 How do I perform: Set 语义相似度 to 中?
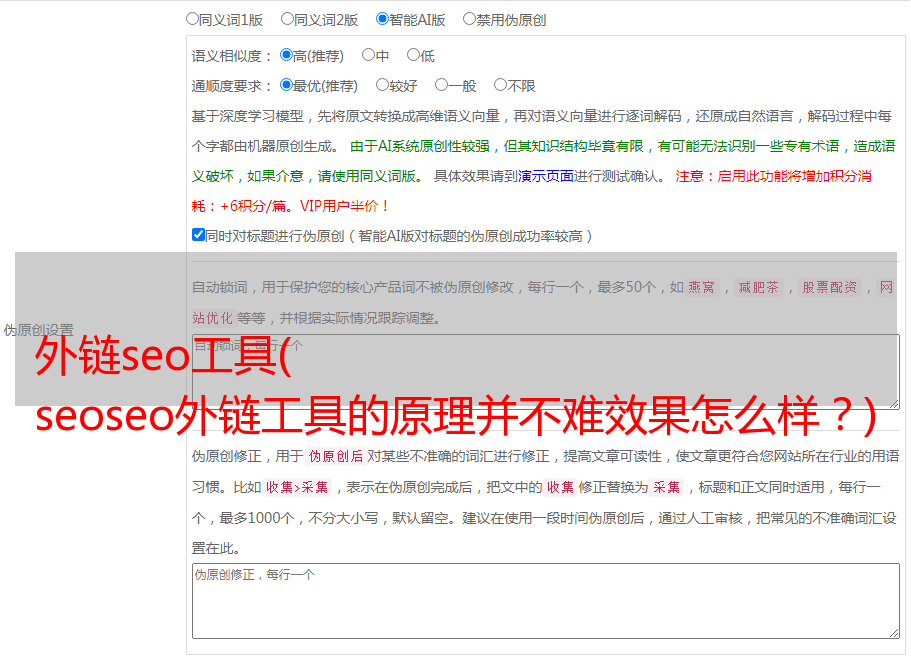[368, 55]
